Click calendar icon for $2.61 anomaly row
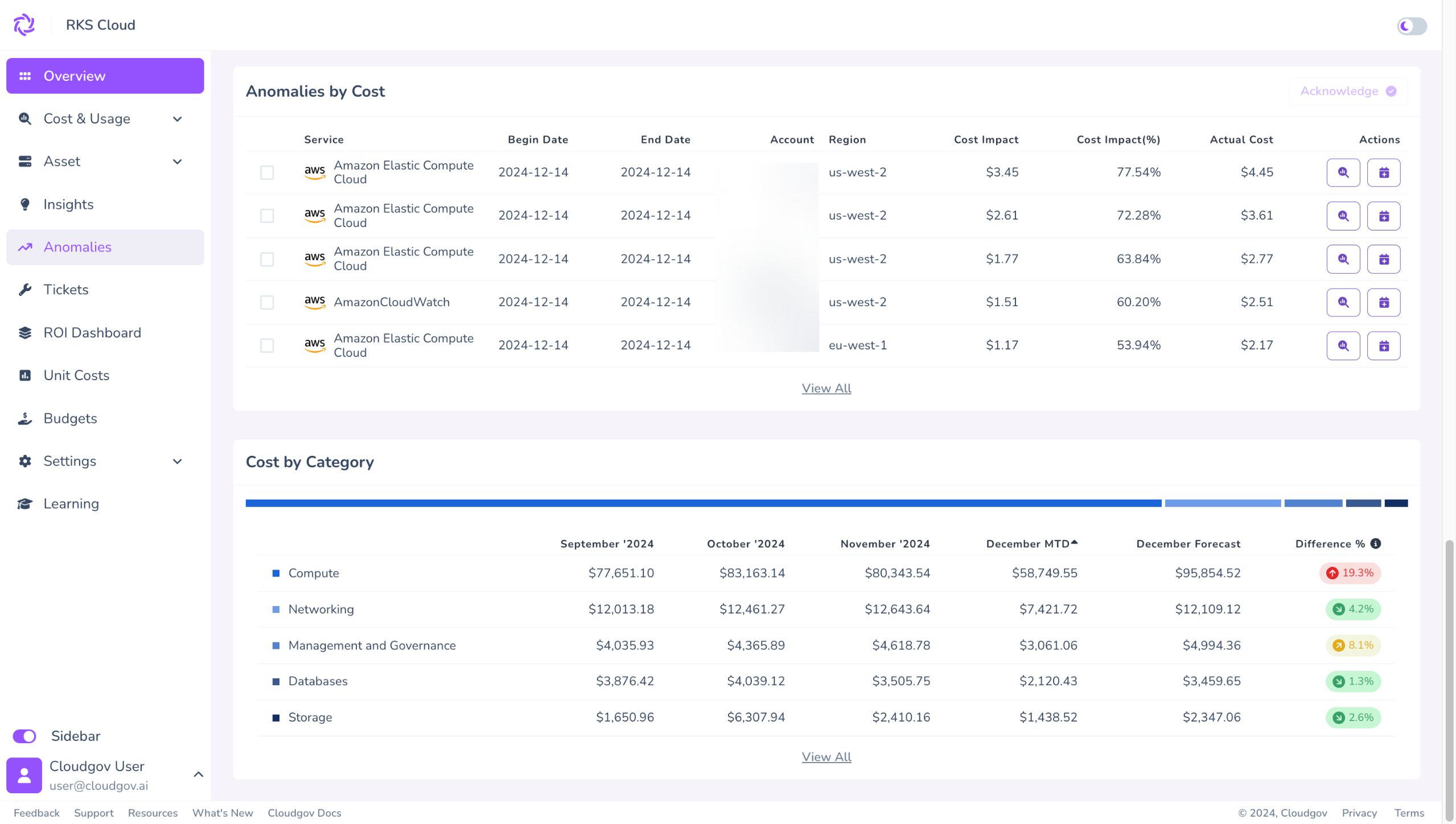The width and height of the screenshot is (1456, 824). click(x=1383, y=216)
